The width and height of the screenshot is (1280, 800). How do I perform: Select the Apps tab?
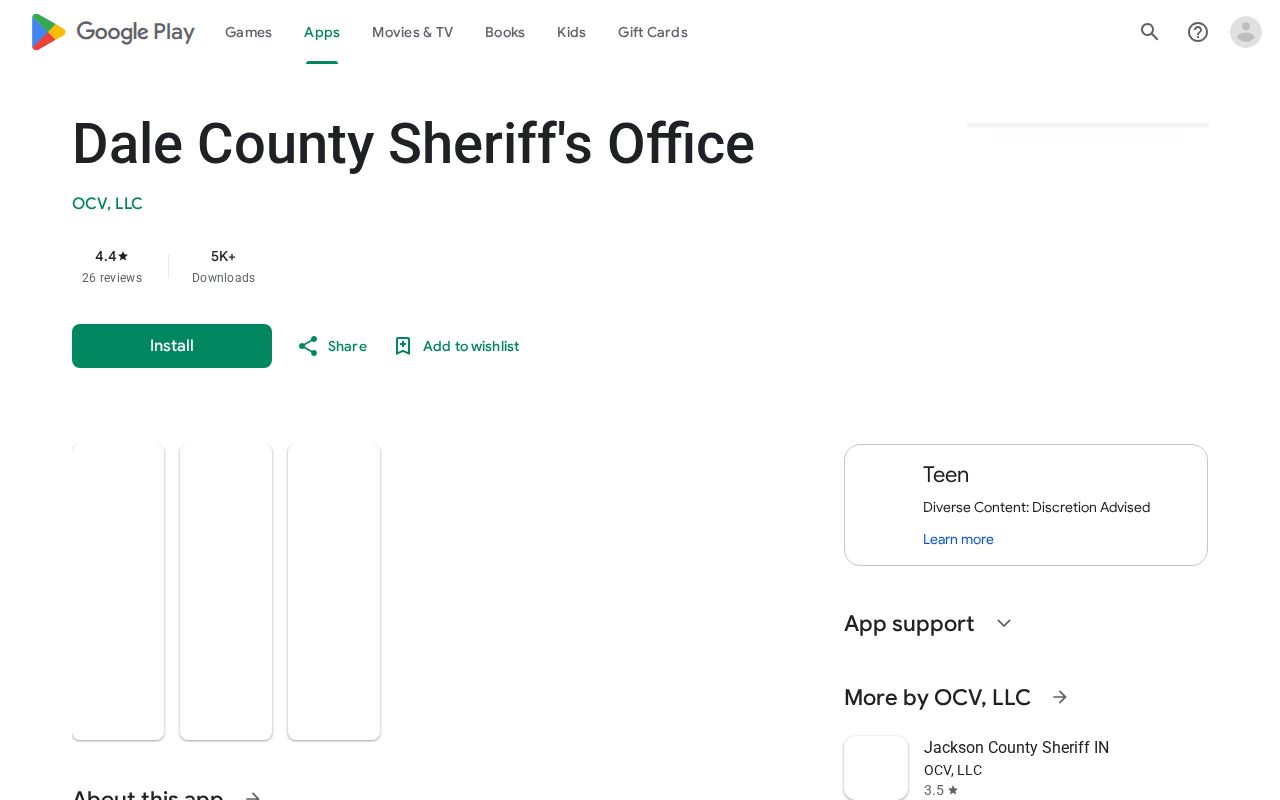point(322,32)
